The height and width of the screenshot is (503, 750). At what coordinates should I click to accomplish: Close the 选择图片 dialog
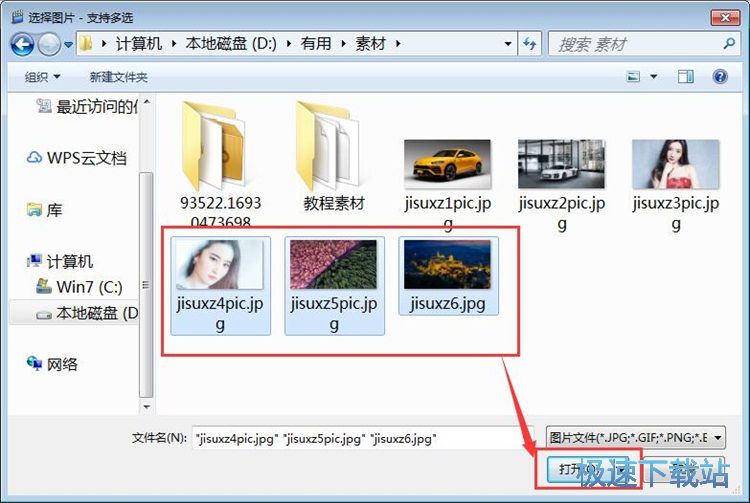725,17
